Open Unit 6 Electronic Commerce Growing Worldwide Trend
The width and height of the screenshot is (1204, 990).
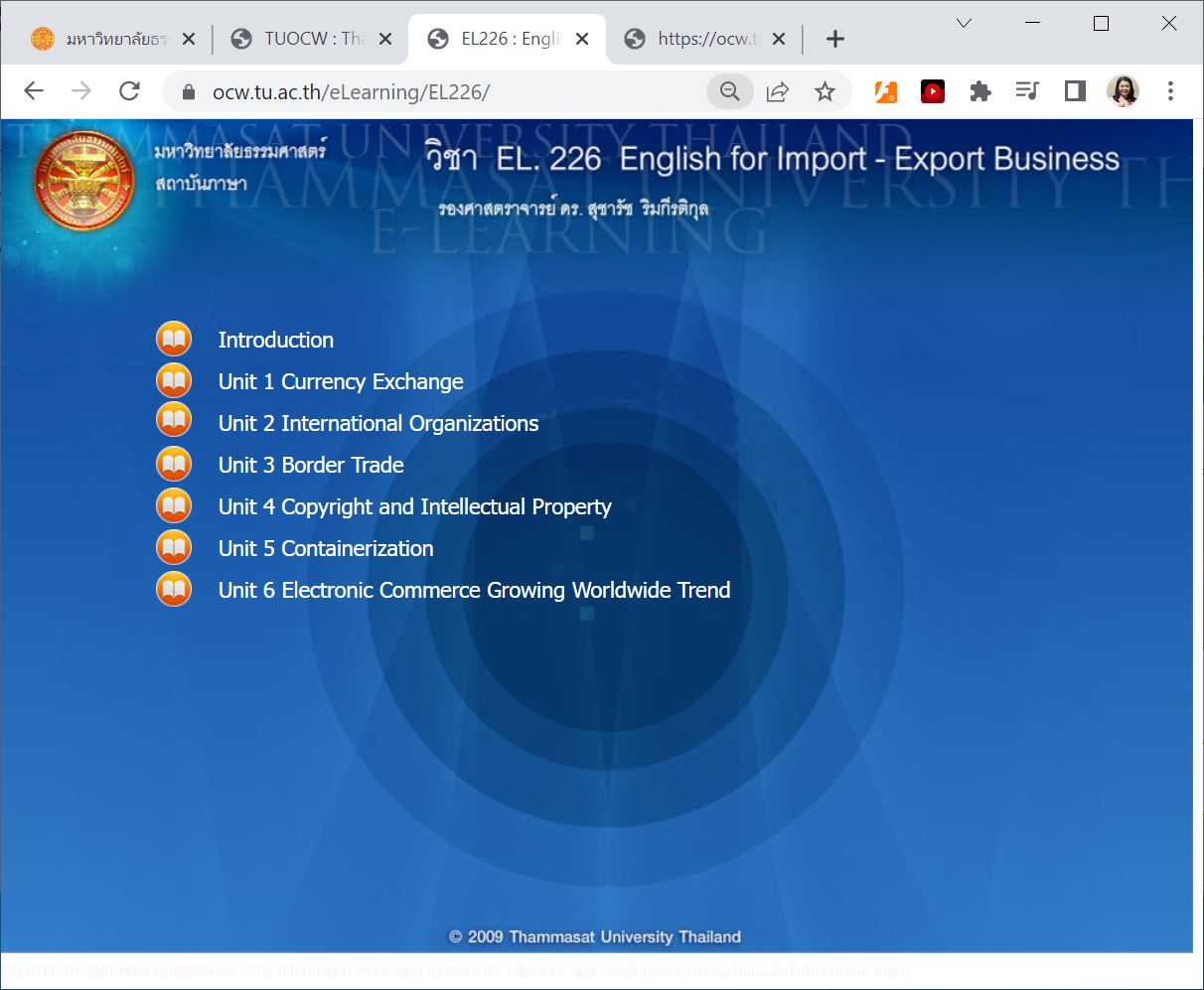click(474, 590)
